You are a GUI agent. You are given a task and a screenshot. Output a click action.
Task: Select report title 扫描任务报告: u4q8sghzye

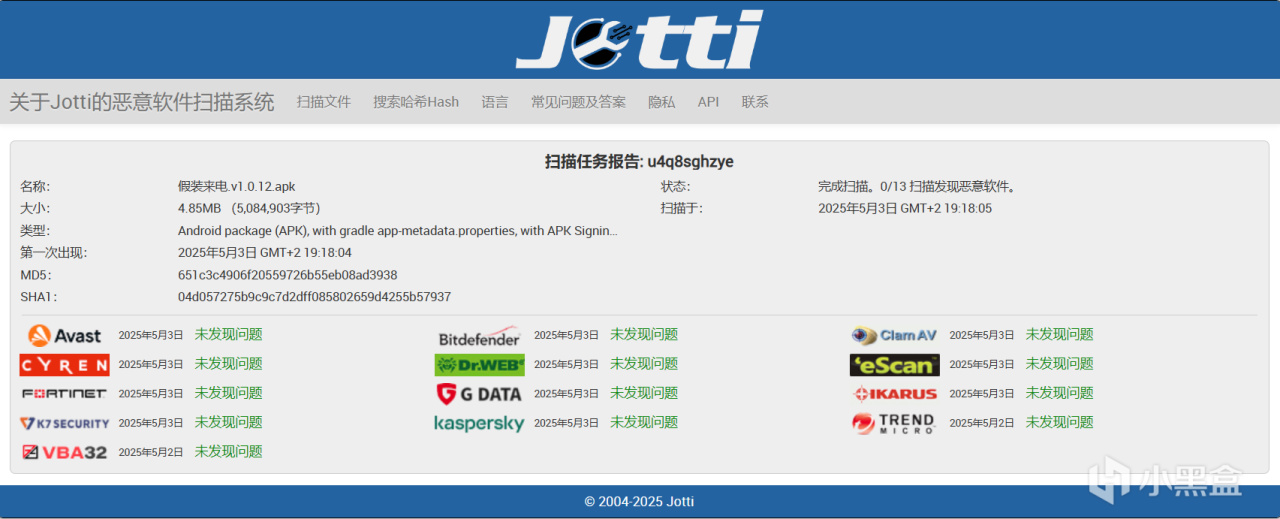[x=639, y=162]
